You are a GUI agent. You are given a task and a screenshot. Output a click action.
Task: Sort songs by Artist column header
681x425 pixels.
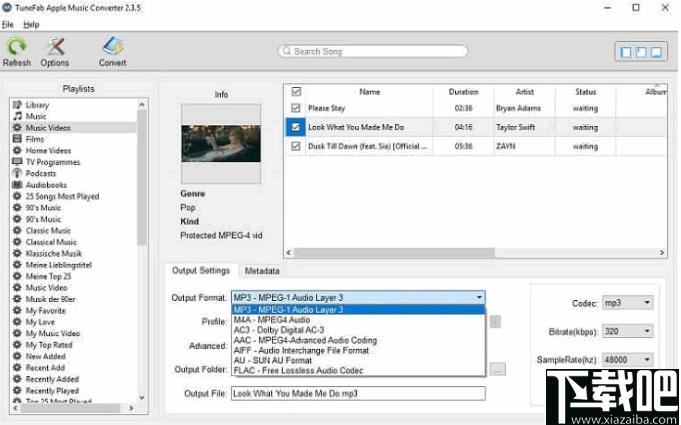click(x=525, y=92)
